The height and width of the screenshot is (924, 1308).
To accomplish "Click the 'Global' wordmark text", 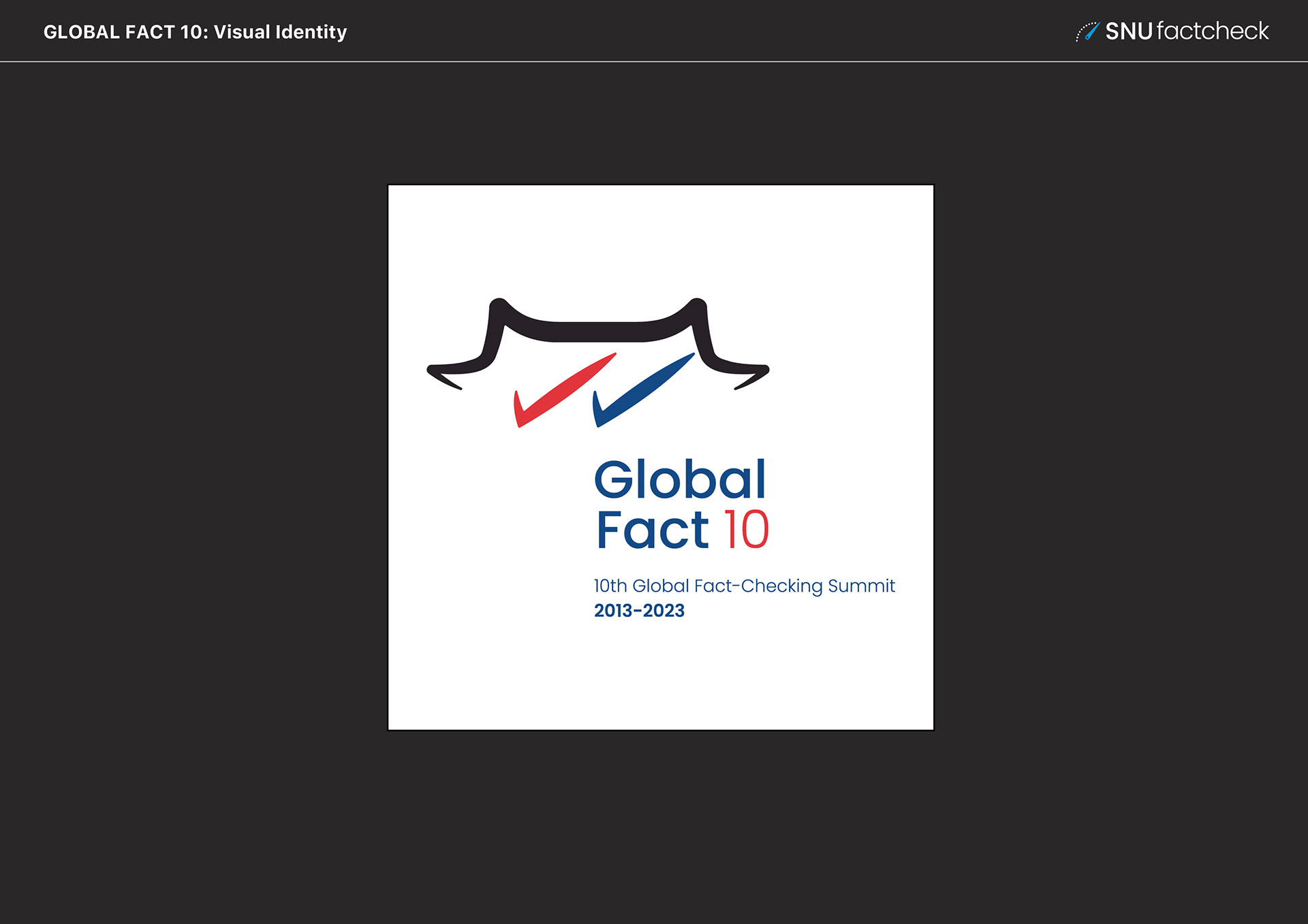I will 680,479.
